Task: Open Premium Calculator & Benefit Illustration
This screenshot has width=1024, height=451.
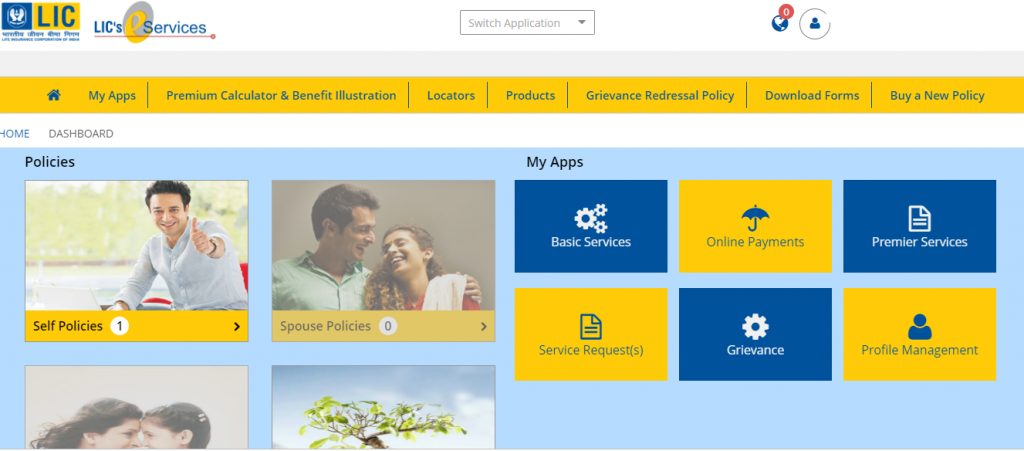Action: point(281,95)
